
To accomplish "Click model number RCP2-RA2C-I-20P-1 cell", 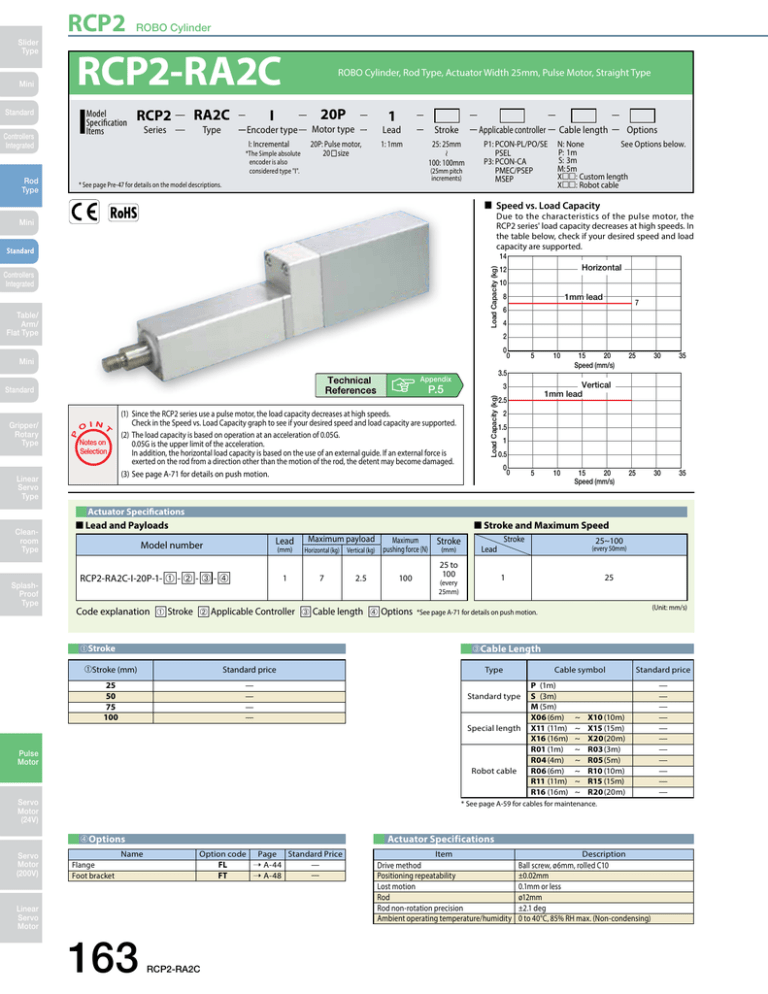I will [171, 578].
